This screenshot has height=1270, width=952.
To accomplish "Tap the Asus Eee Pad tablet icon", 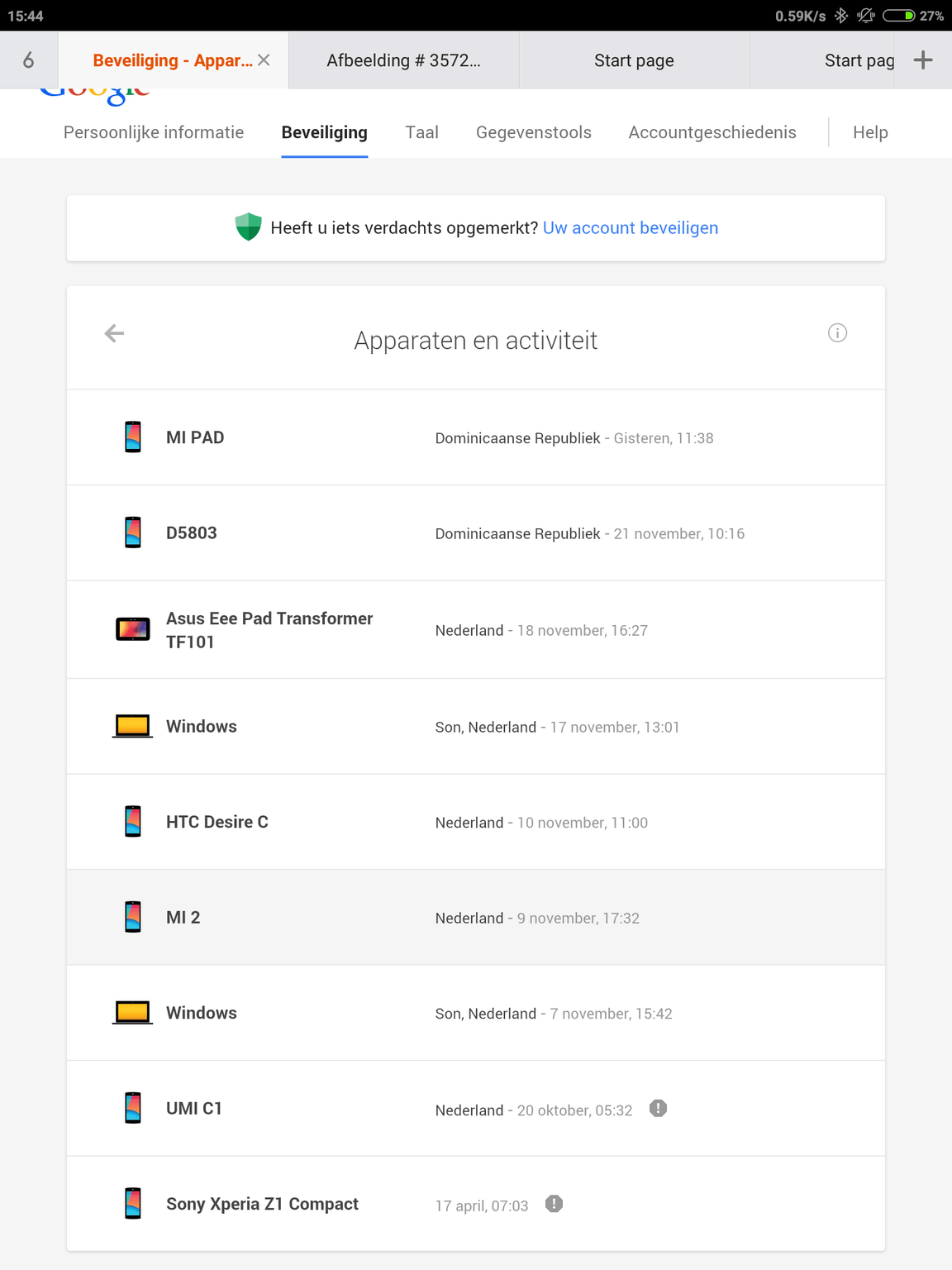I will point(133,629).
